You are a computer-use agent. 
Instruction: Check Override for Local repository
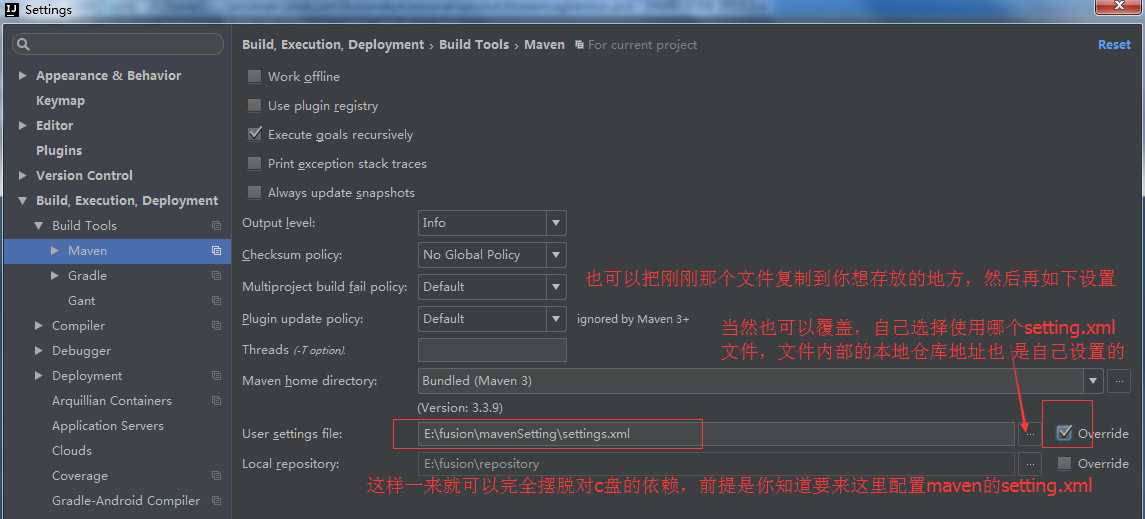click(x=1064, y=464)
